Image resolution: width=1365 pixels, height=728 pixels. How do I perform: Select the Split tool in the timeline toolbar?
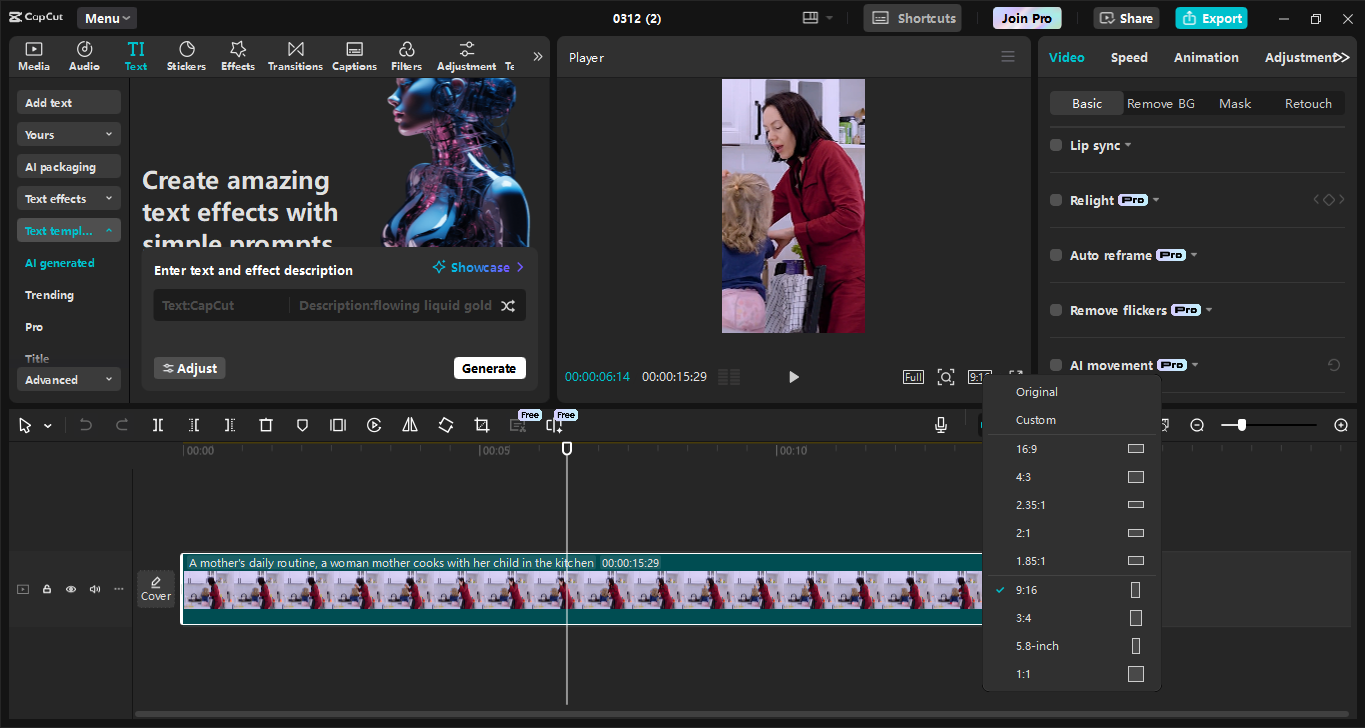[157, 425]
